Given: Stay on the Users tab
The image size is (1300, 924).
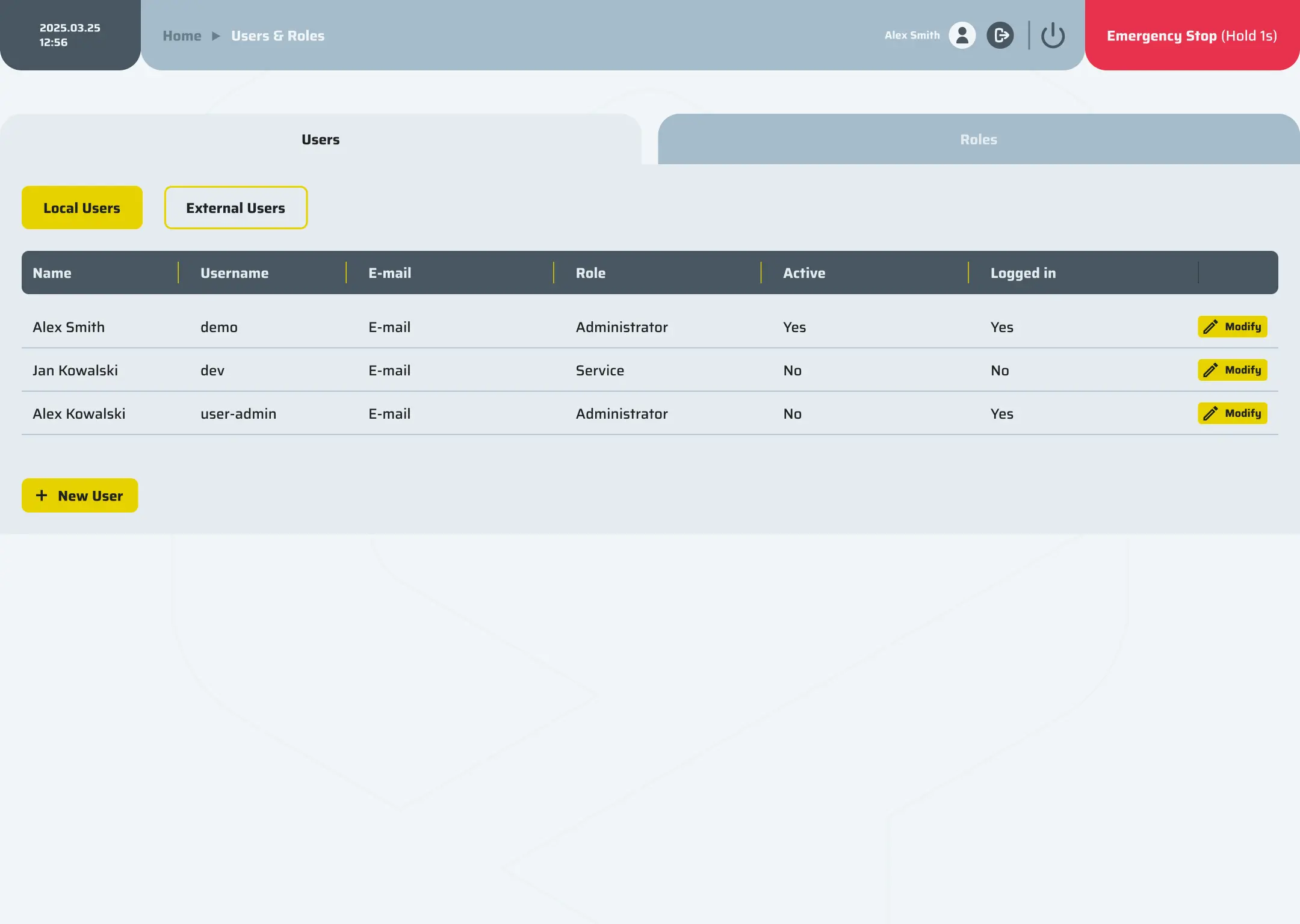Looking at the screenshot, I should pyautogui.click(x=320, y=139).
